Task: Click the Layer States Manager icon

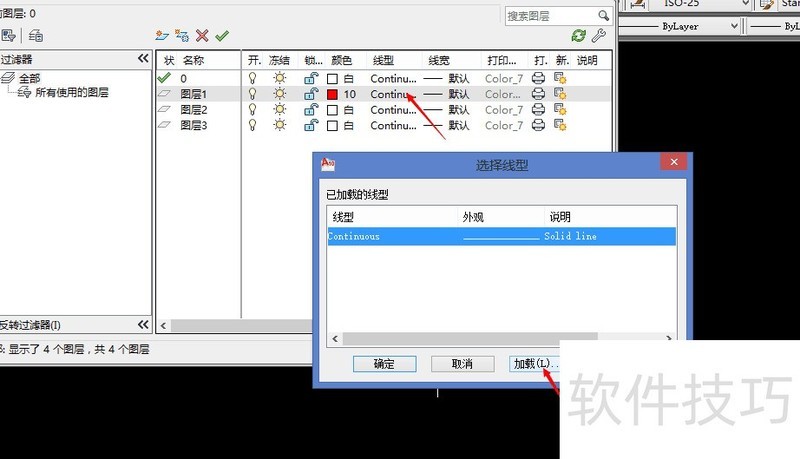Action: pyautogui.click(x=36, y=36)
